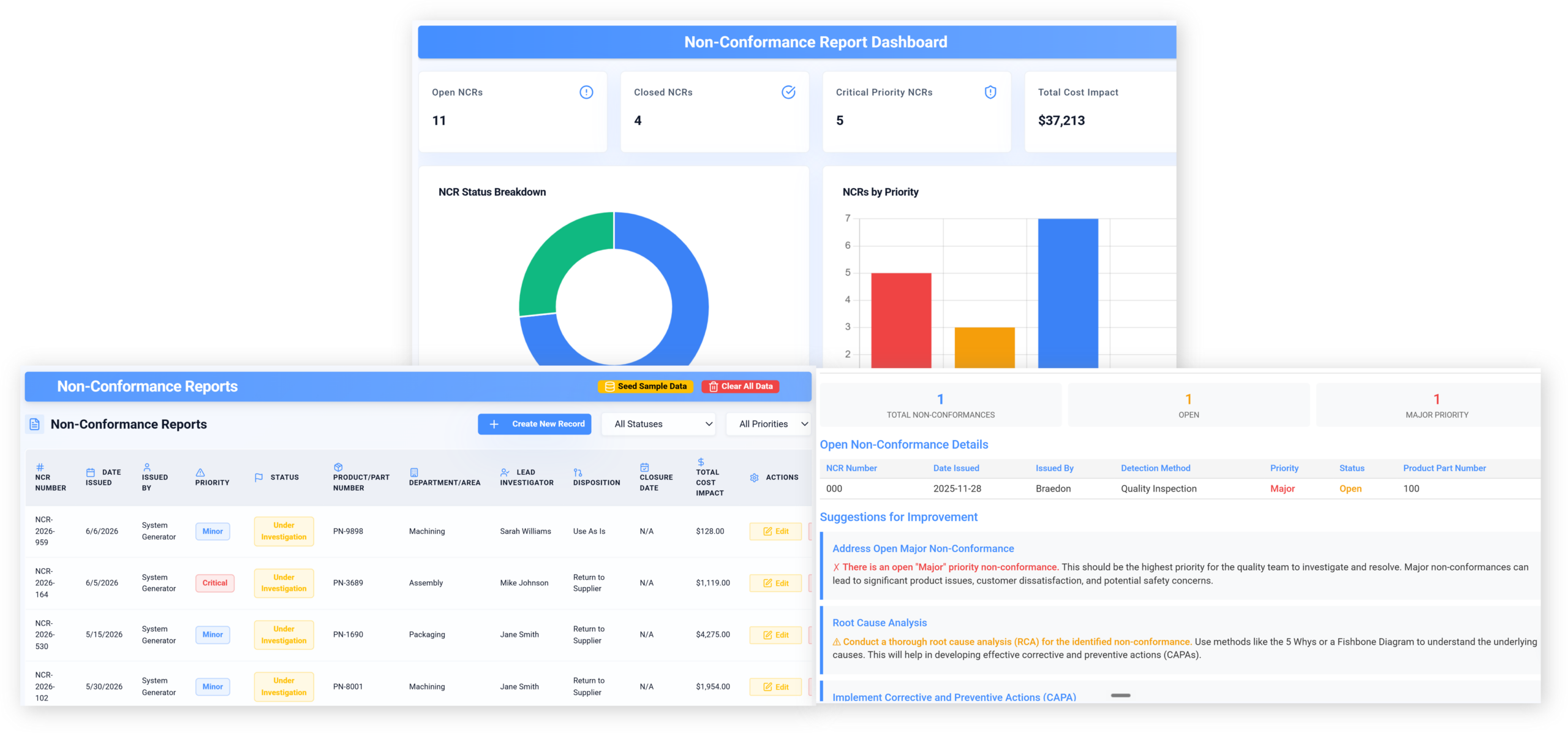Click lead investigator Mike Johnson
The height and width of the screenshot is (733, 1568).
click(x=524, y=583)
